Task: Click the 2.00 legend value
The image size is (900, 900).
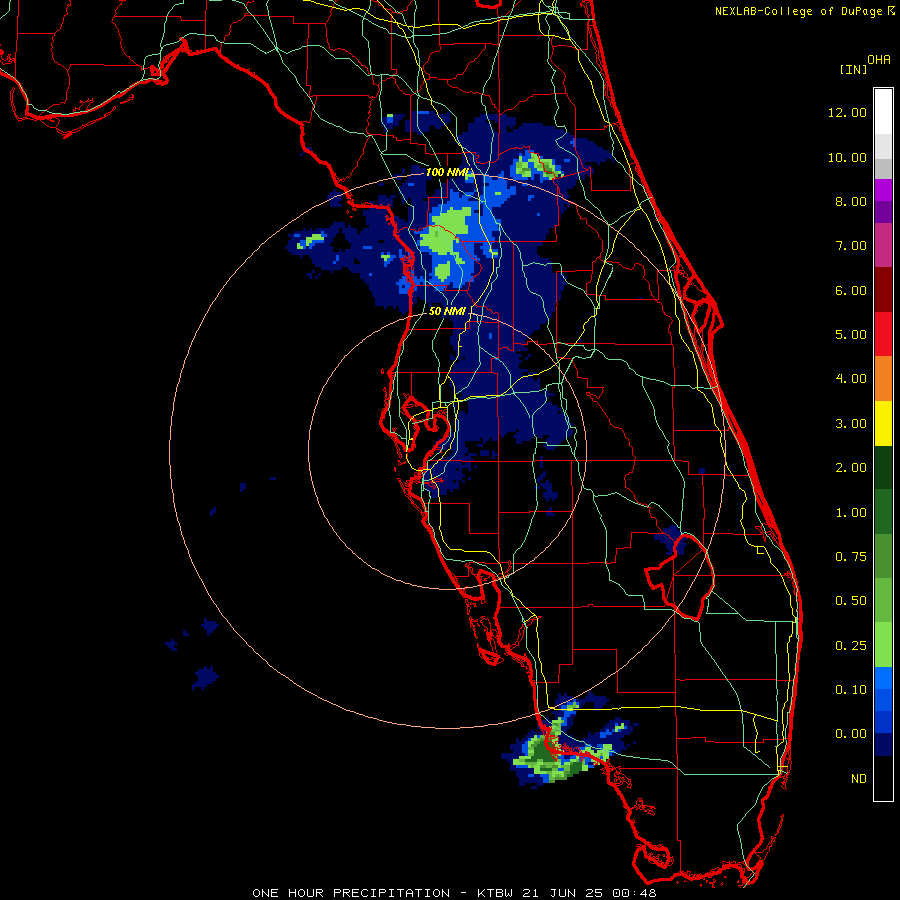Action: pos(851,468)
